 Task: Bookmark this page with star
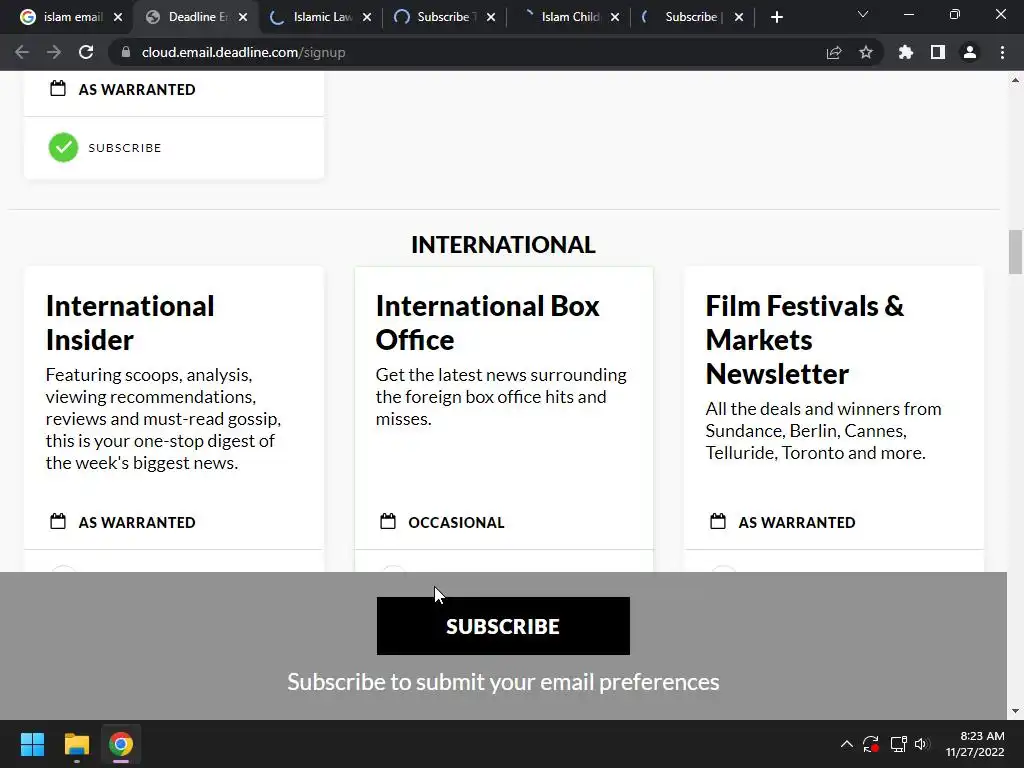tap(866, 52)
